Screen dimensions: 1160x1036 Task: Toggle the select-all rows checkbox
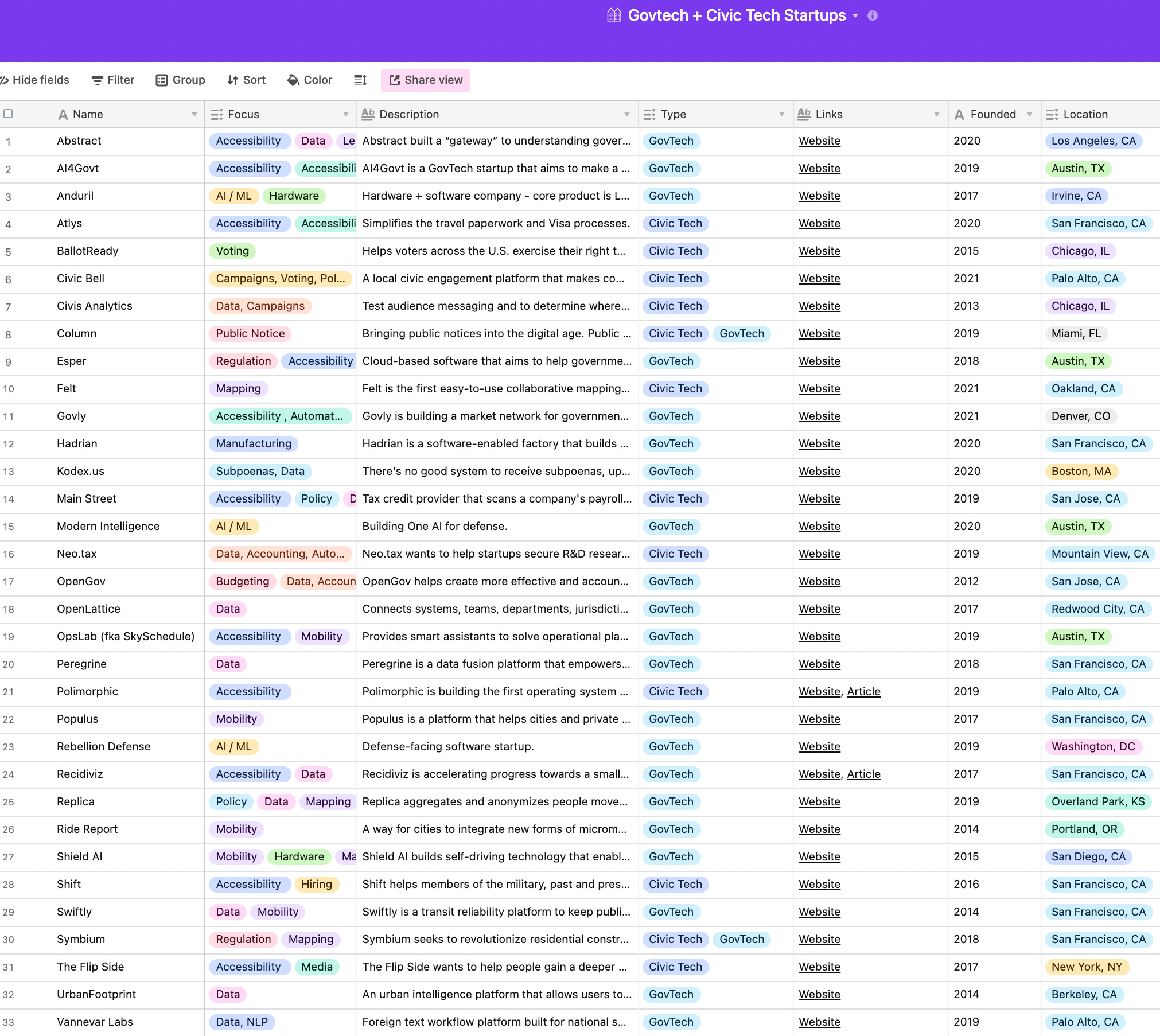pos(8,114)
